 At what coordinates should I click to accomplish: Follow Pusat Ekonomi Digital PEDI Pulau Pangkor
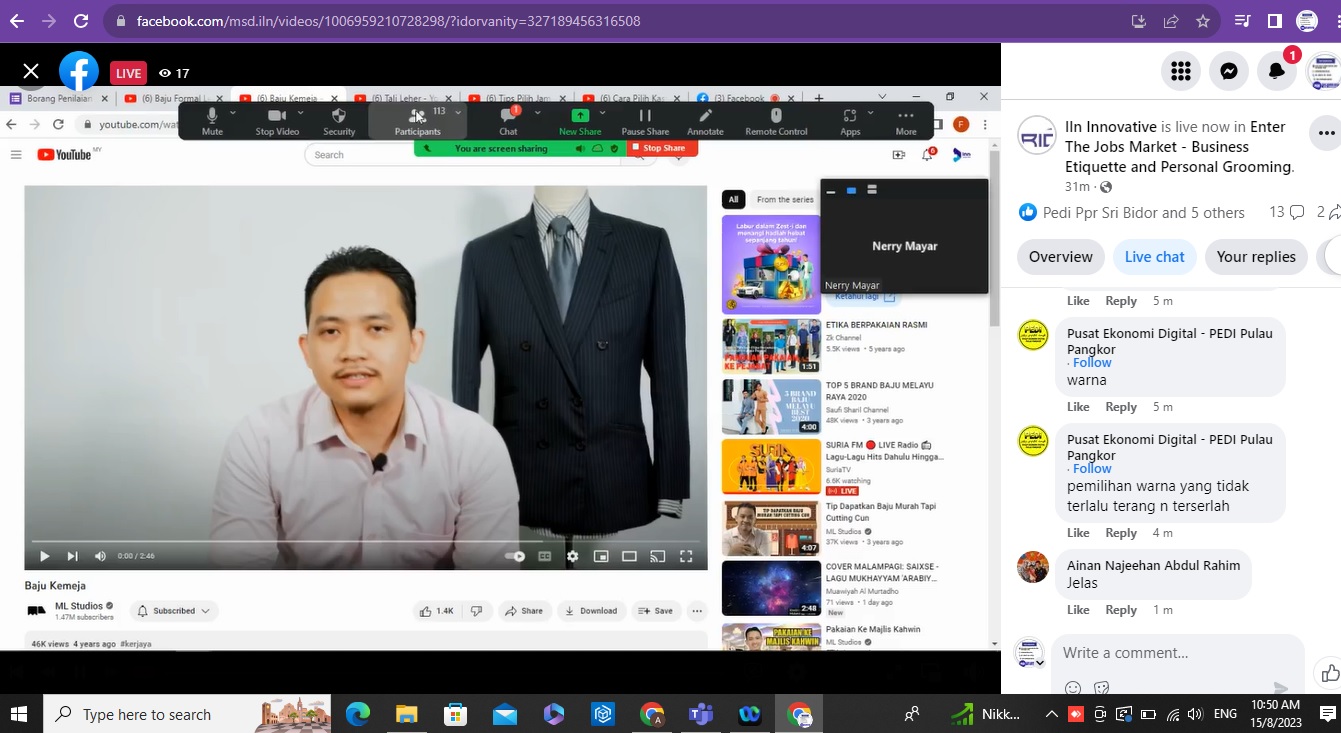tap(1092, 363)
